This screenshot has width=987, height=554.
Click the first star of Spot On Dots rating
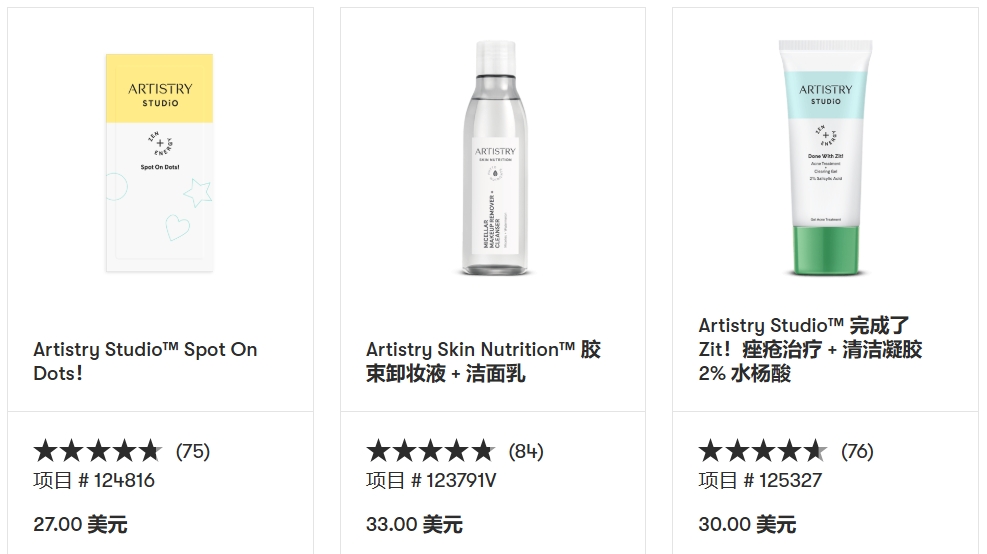45,451
